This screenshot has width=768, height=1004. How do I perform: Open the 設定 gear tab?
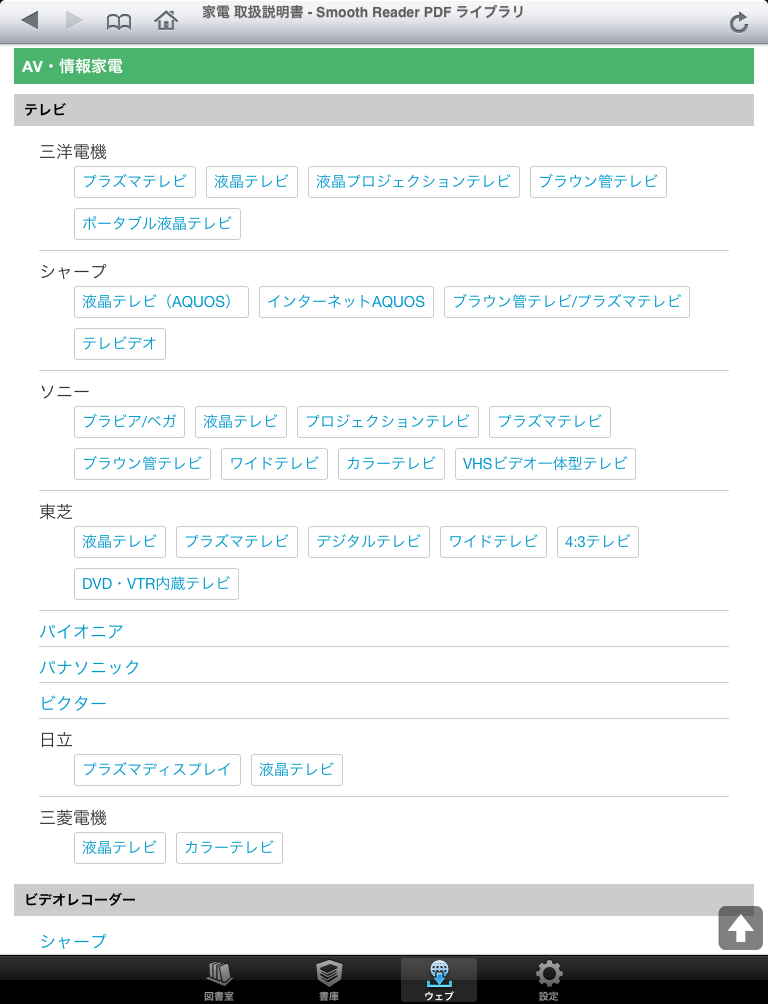548,980
